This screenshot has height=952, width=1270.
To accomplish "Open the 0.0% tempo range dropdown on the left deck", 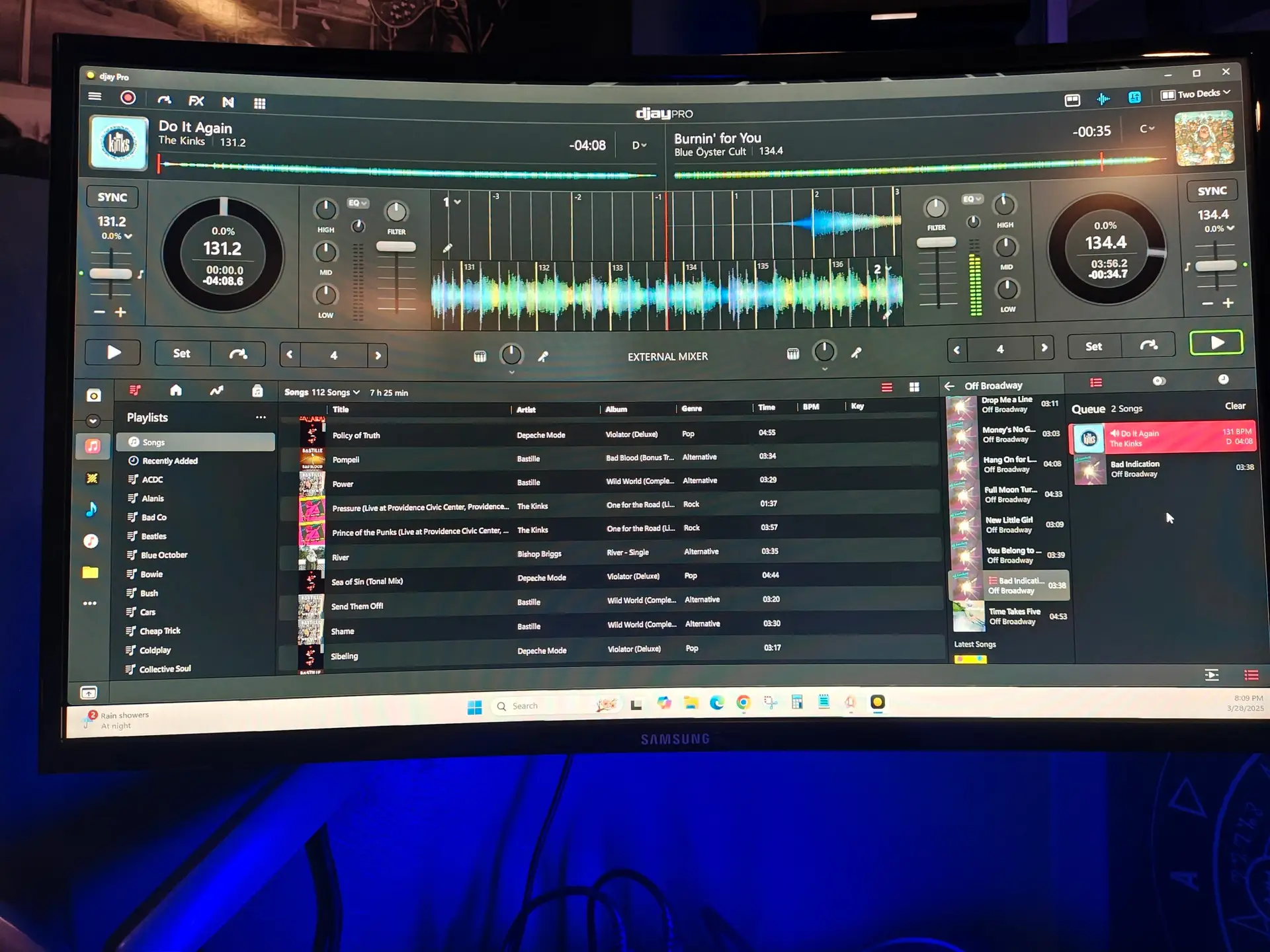I will pos(116,236).
